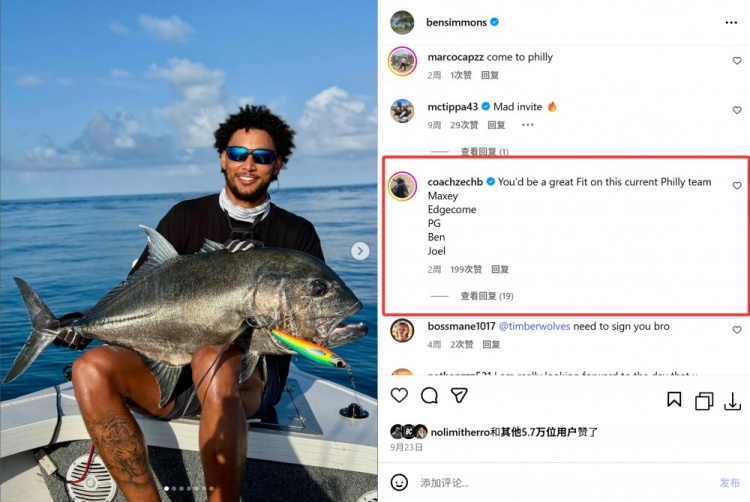Like the post with heart icon
750x502 pixels.
coord(399,395)
